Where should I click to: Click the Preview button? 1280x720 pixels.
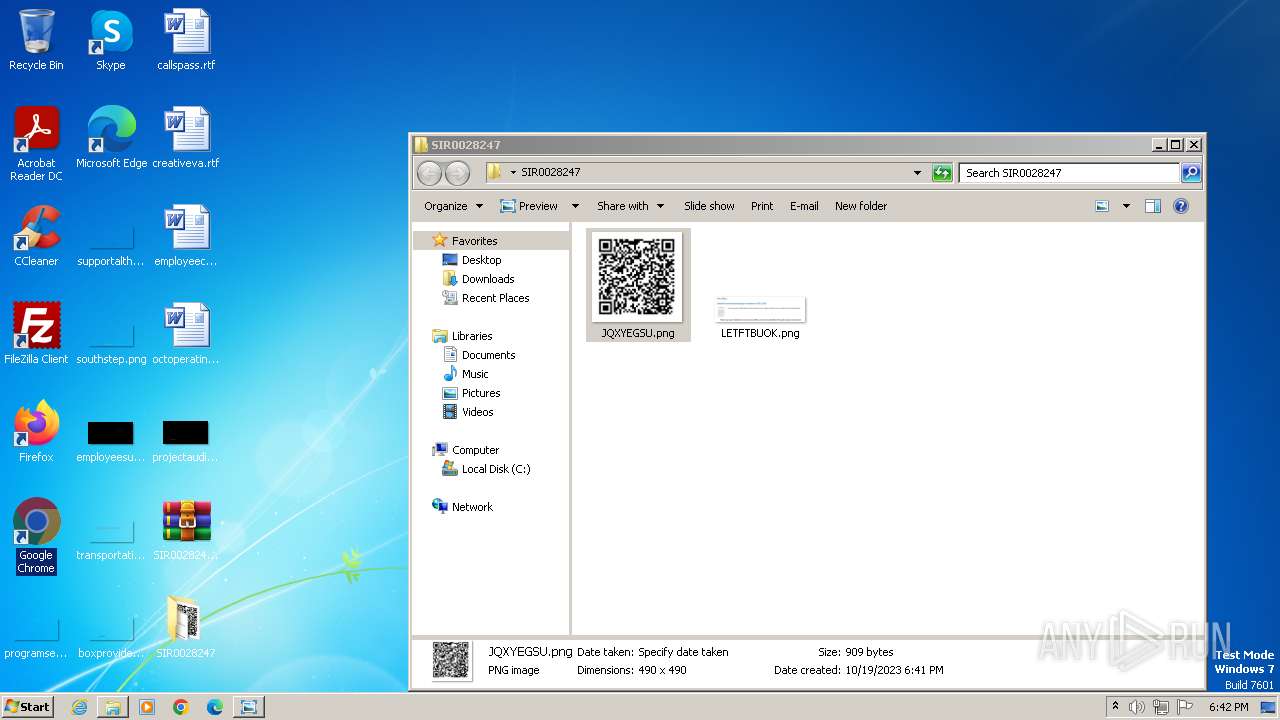click(x=529, y=206)
